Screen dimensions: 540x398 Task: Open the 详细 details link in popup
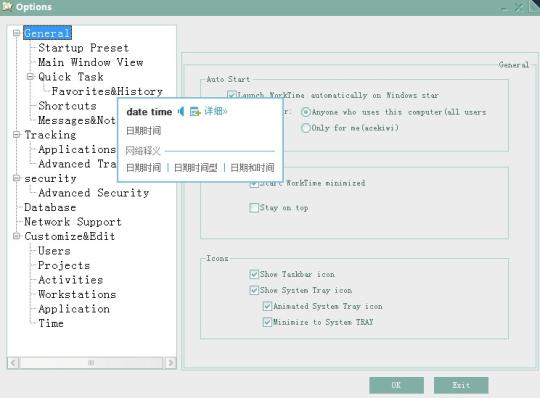[x=216, y=111]
